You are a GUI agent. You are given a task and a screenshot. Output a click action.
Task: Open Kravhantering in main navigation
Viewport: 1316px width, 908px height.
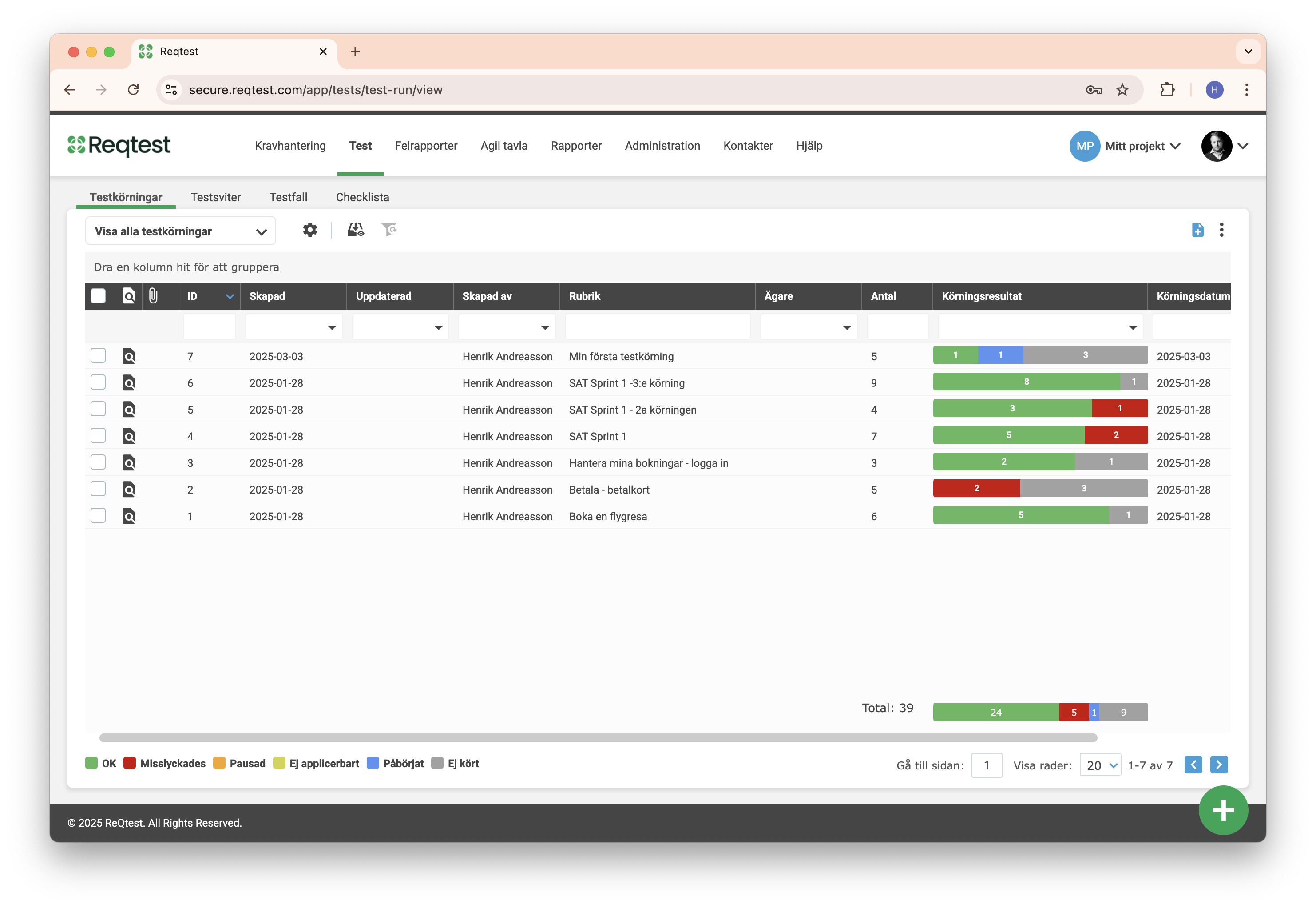tap(290, 146)
